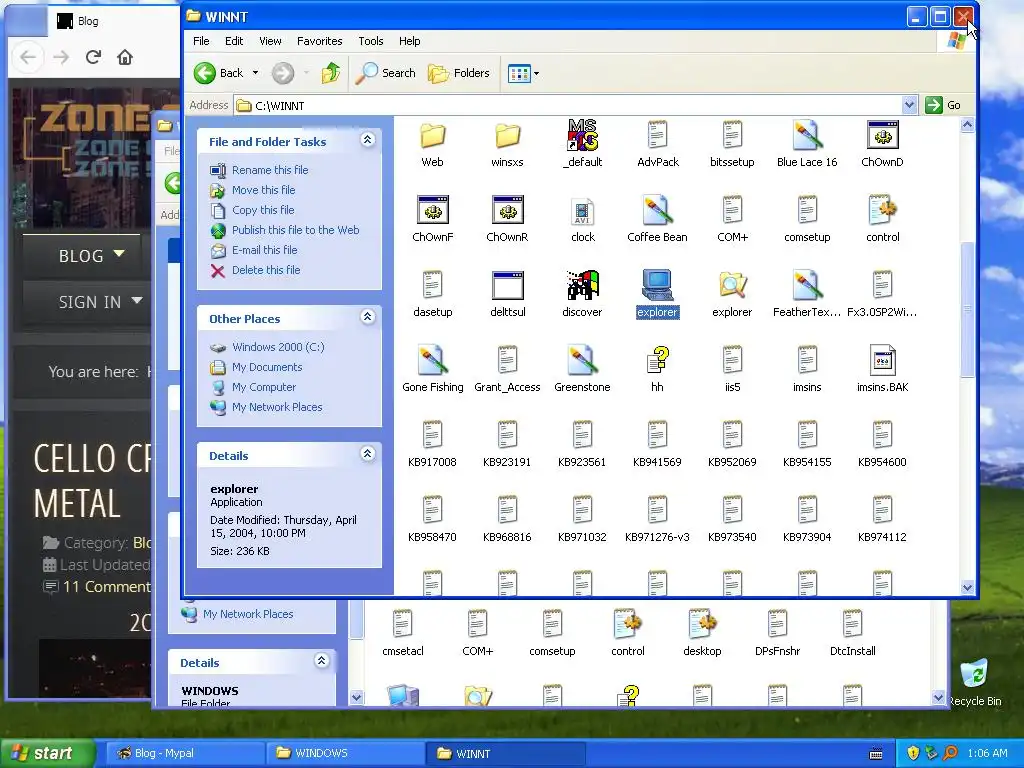Toggle the Folders pane button
The image size is (1024, 768).
click(x=458, y=73)
